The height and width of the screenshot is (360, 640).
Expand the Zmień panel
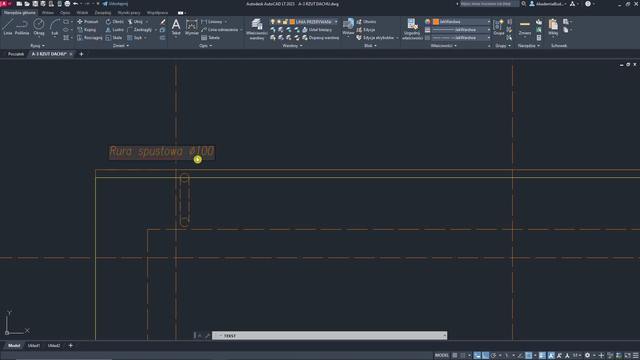[120, 46]
